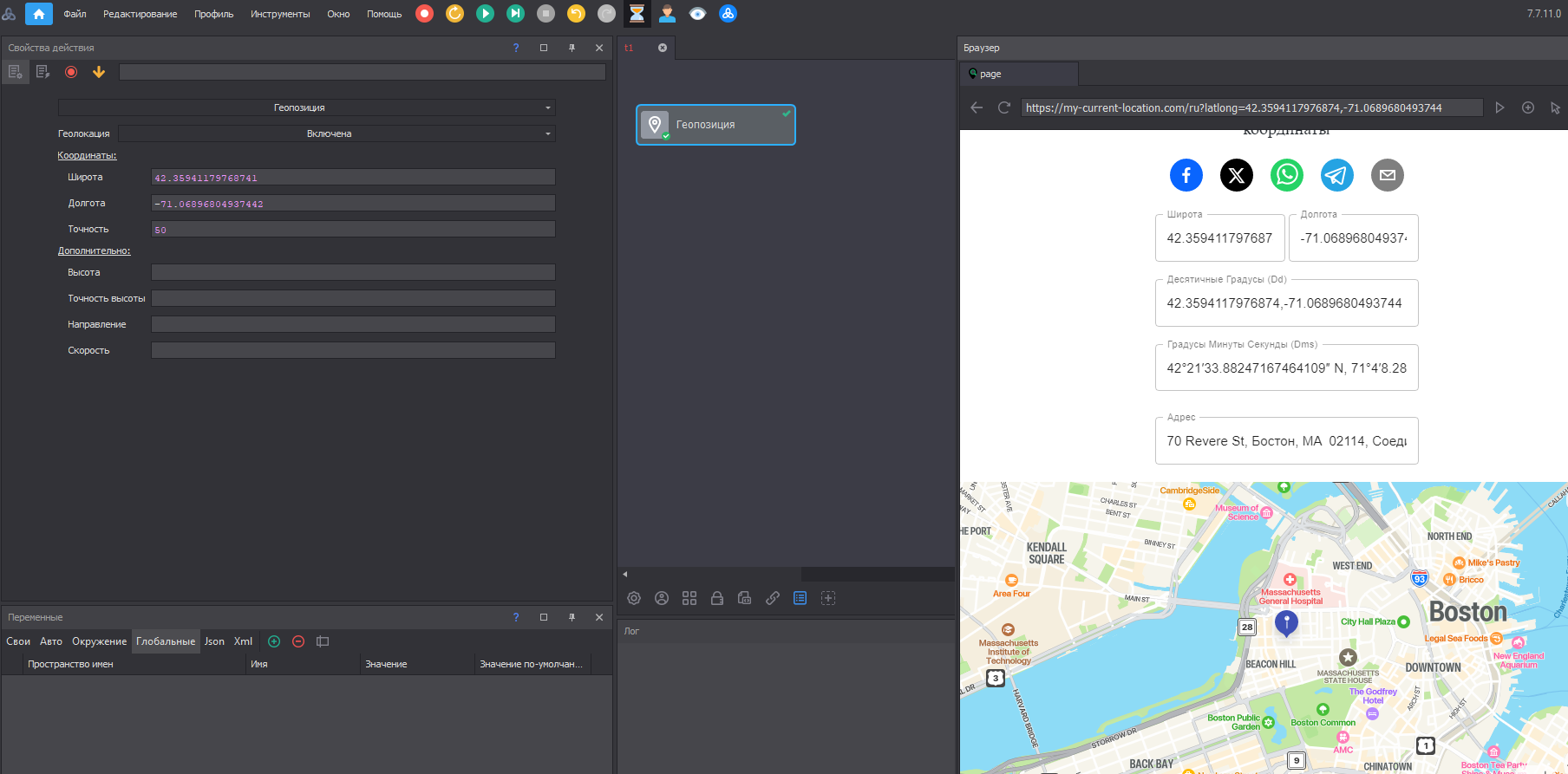Toggle the eye visibility icon in toolbar
1568x774 pixels.
(x=698, y=14)
